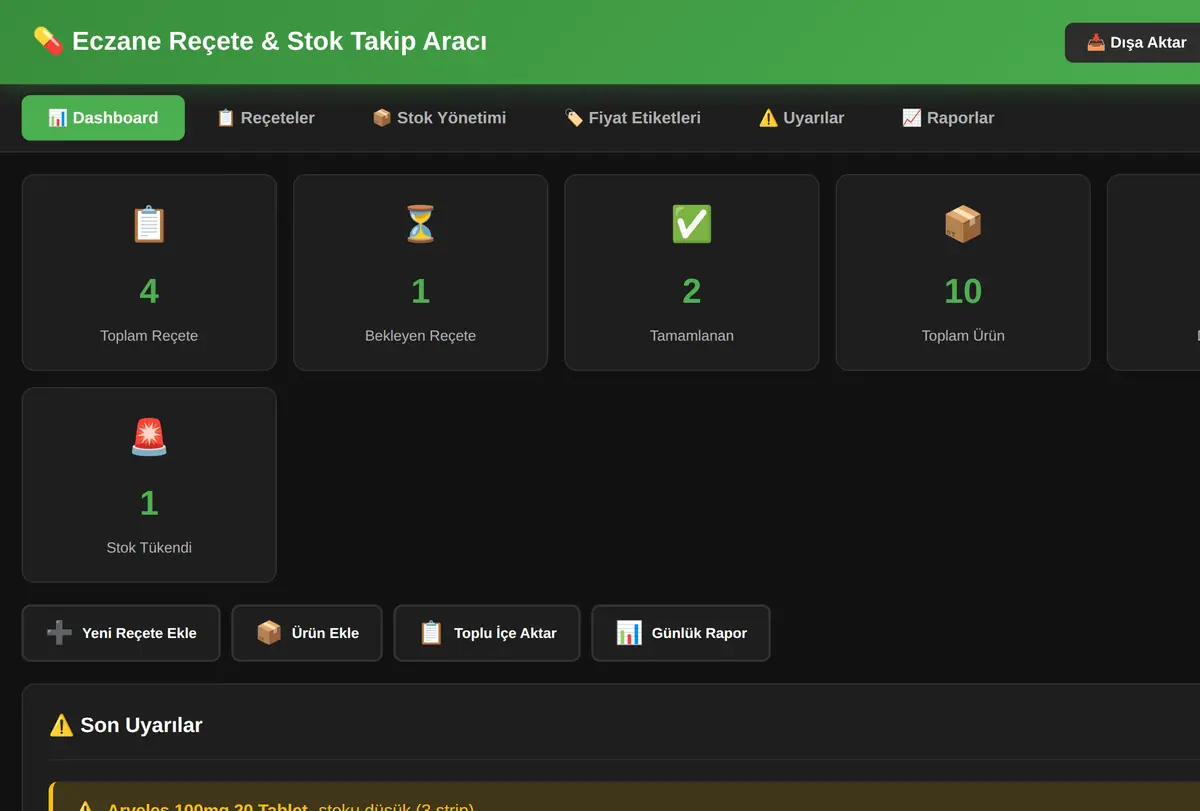Image resolution: width=1200 pixels, height=811 pixels.
Task: Click the box icon on Ürün Ekle
Action: (x=269, y=633)
